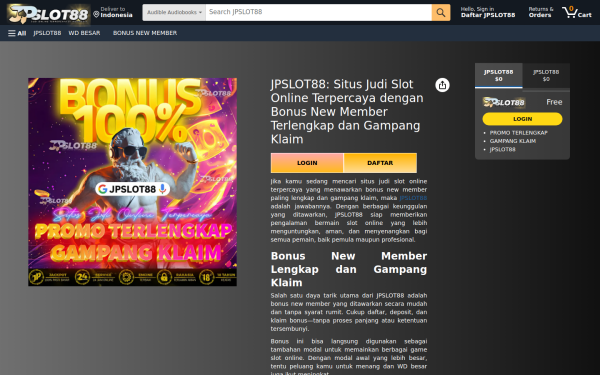The image size is (600, 375).
Task: Click the DAFTAR button
Action: pyautogui.click(x=380, y=163)
